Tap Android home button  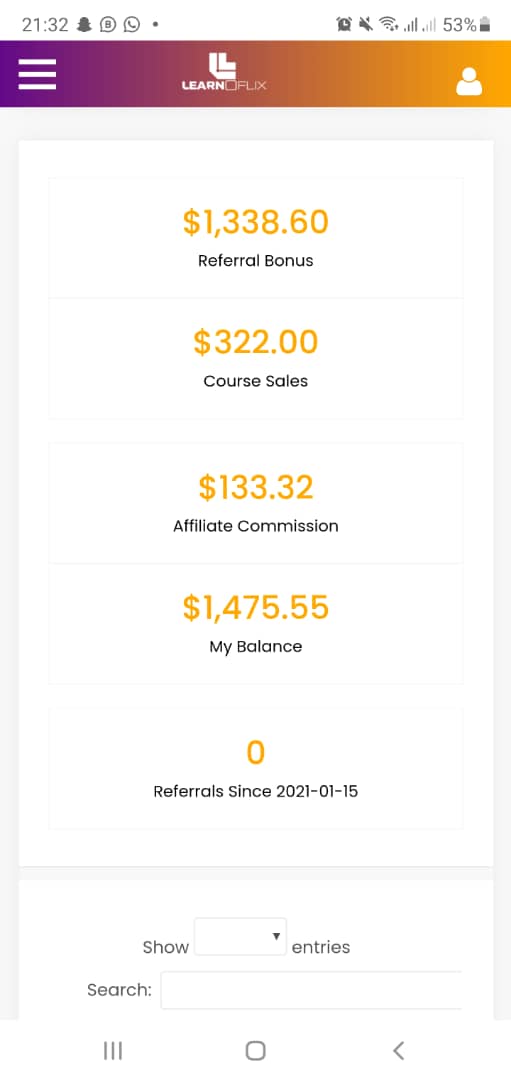tap(256, 1050)
